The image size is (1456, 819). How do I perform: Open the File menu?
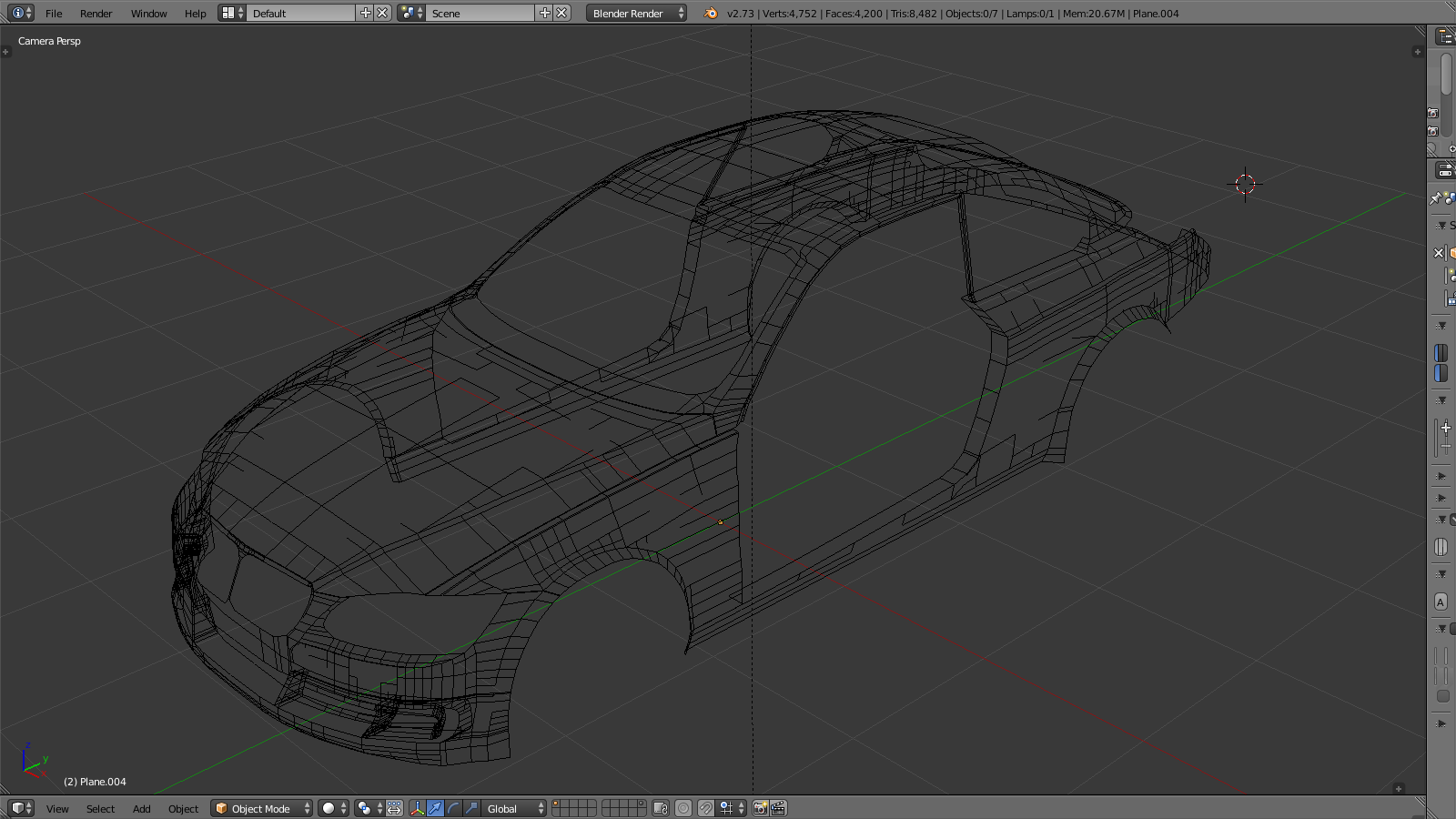pyautogui.click(x=54, y=14)
